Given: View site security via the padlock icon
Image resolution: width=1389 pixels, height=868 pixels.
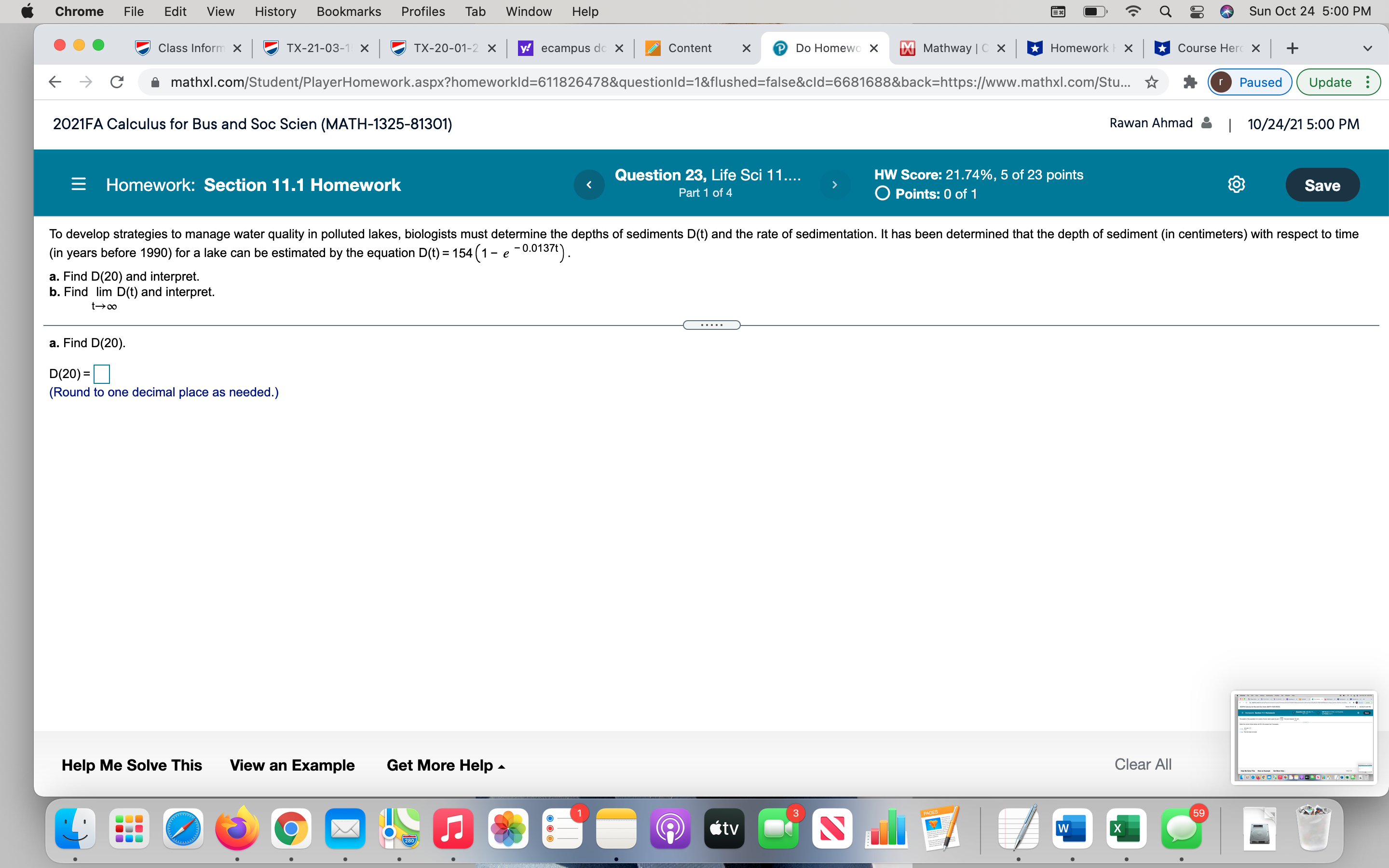Looking at the screenshot, I should click(x=155, y=82).
